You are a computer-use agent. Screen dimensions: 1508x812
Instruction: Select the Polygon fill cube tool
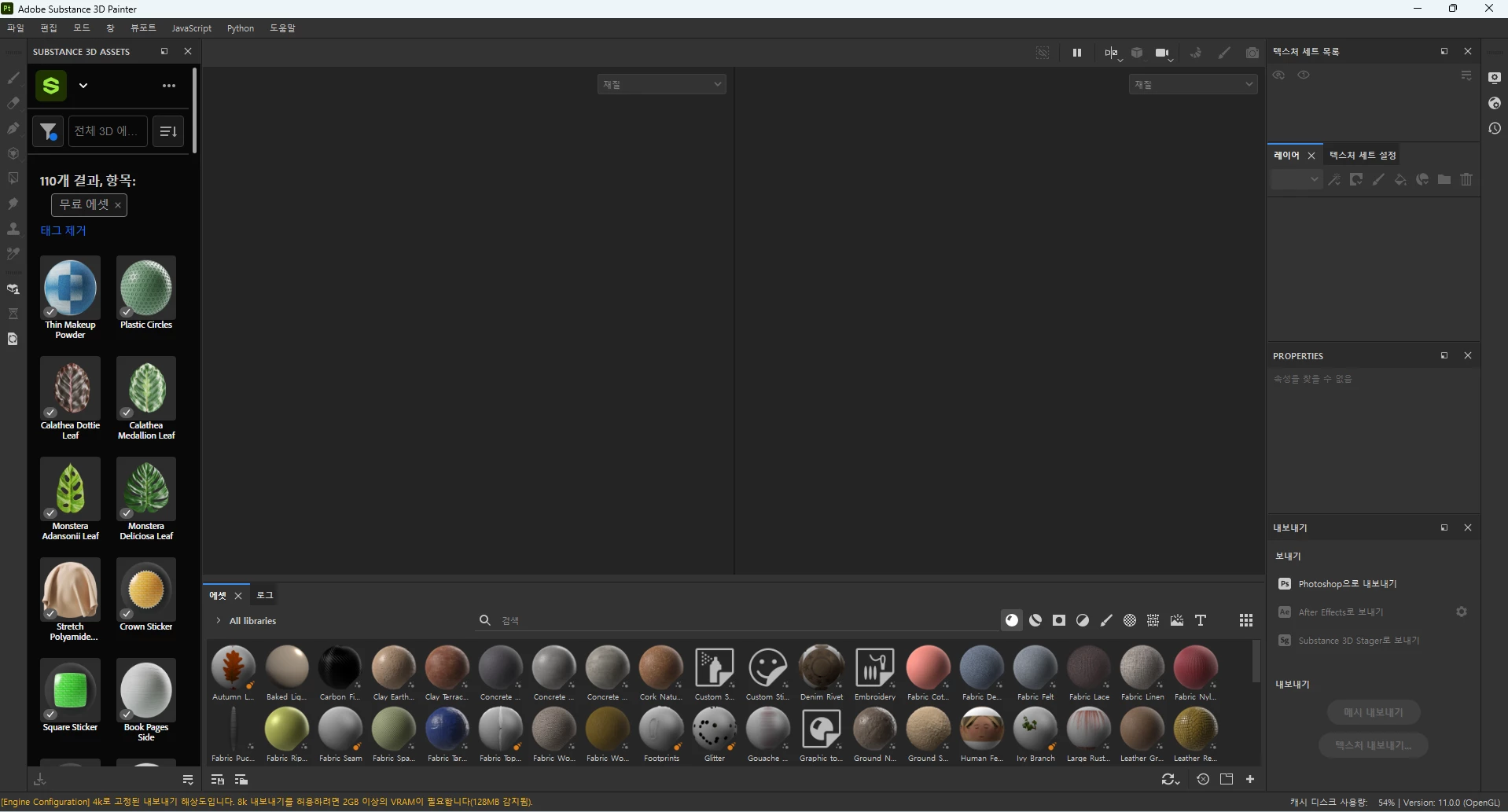pos(13,153)
